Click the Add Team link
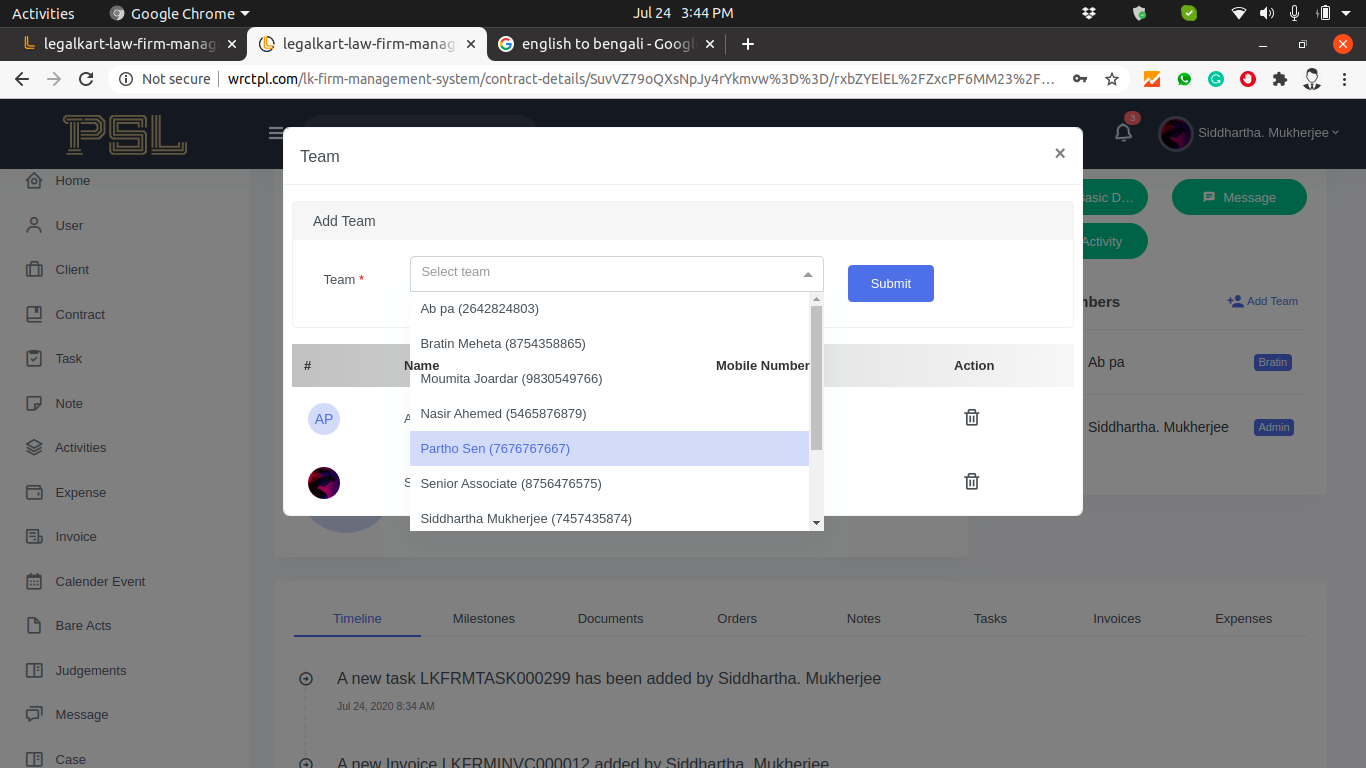1366x768 pixels. click(x=1262, y=301)
